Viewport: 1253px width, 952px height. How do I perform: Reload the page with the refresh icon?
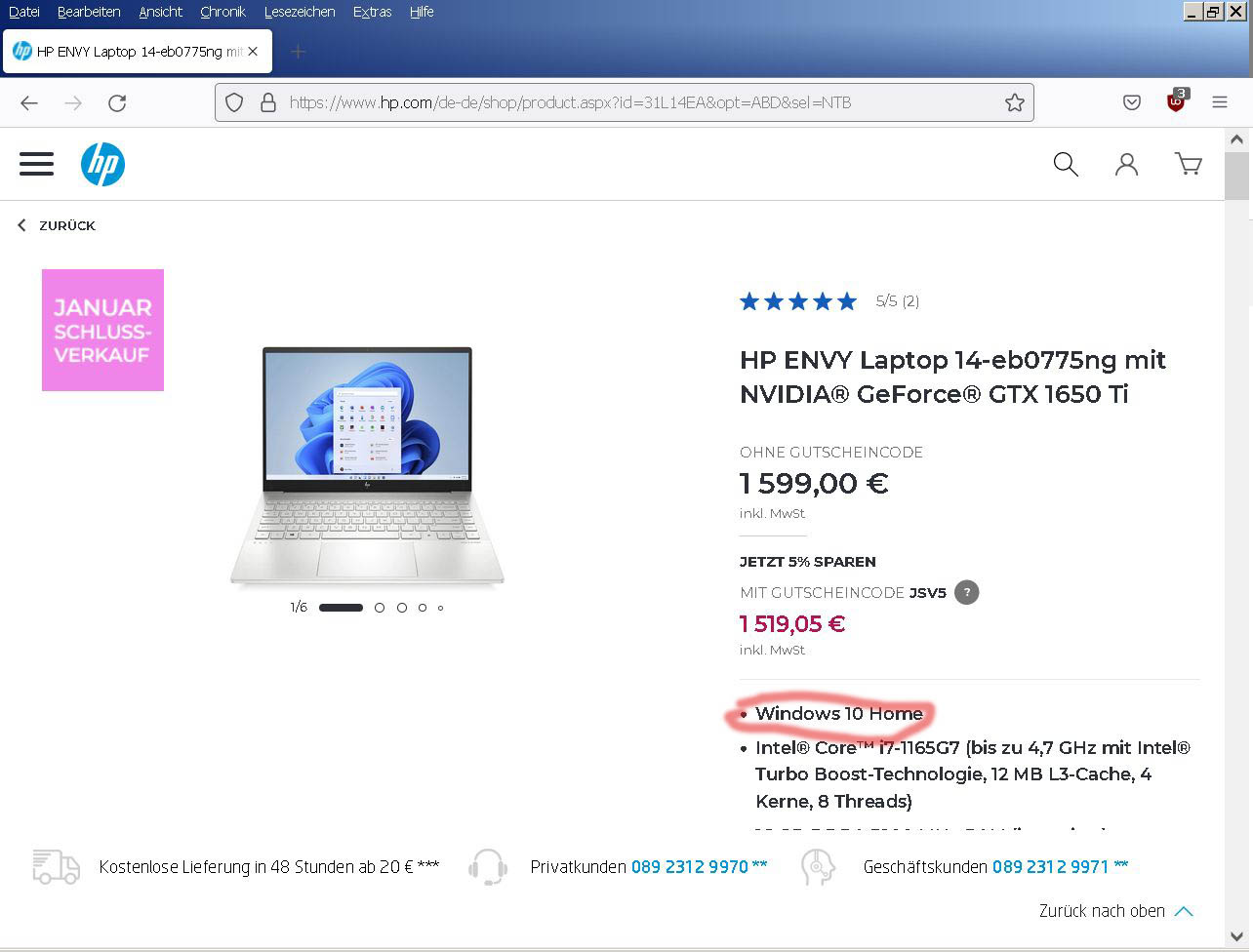[117, 102]
